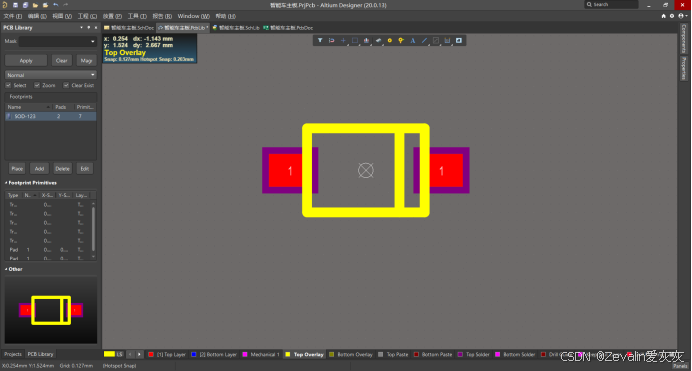Click the Clear button
Screen dimensions: 692x371
coord(62,60)
